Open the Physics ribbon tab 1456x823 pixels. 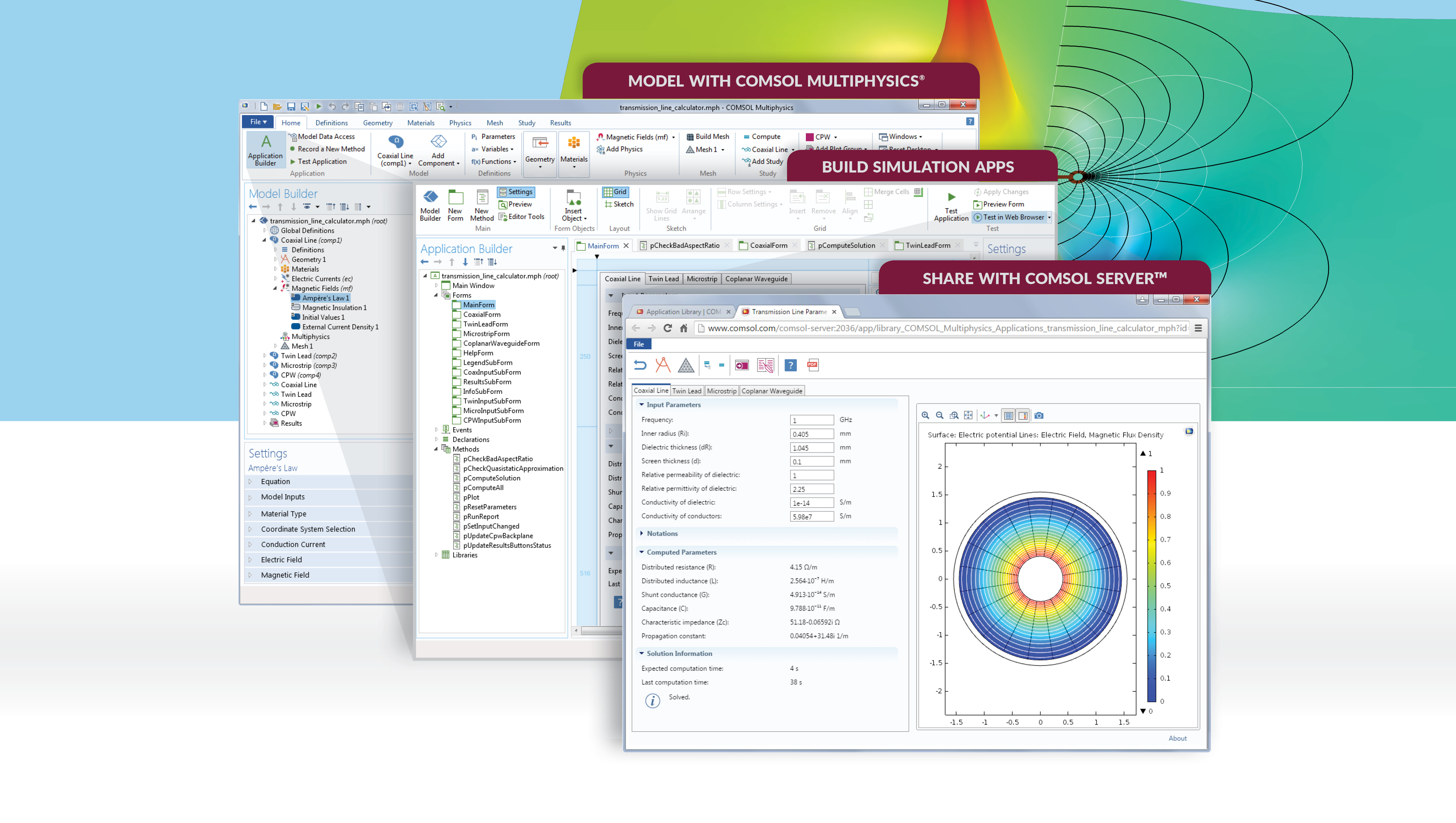(x=460, y=123)
